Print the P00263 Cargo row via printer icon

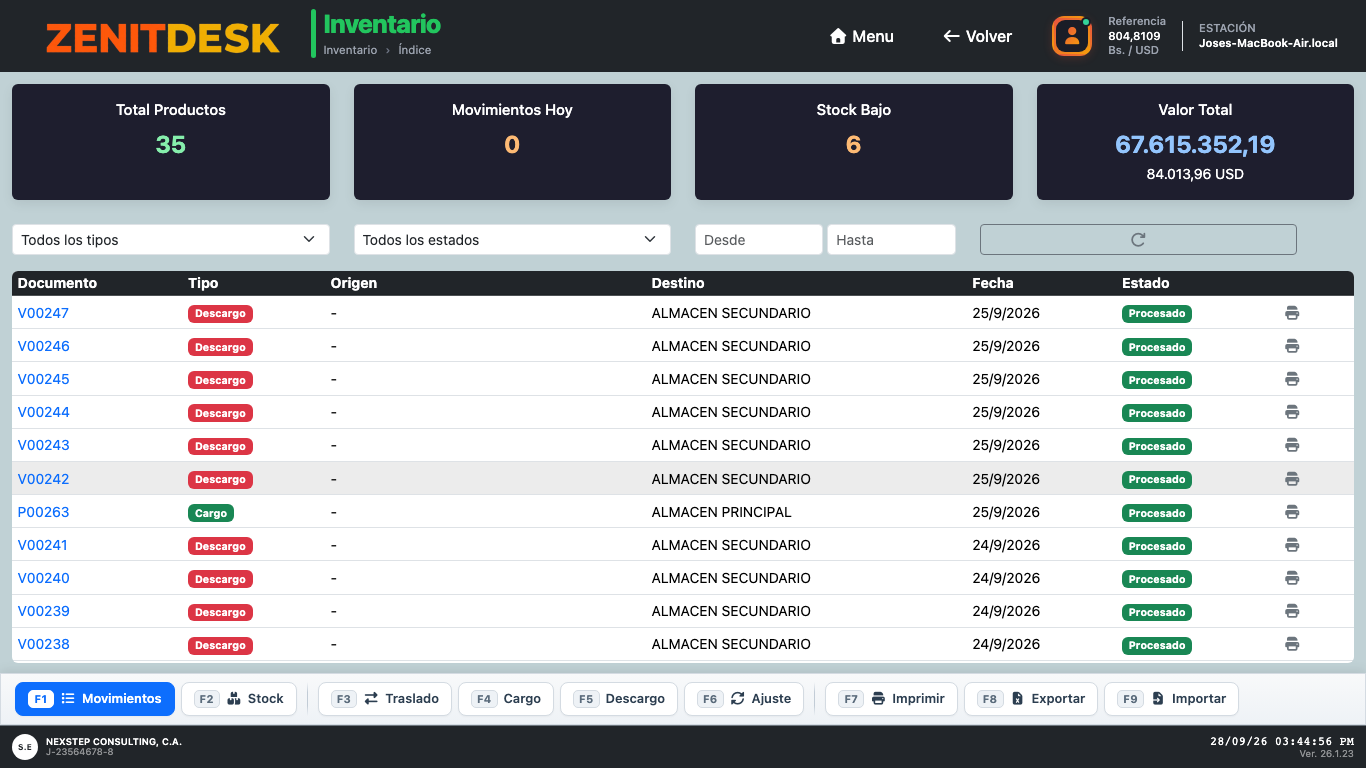coord(1292,512)
